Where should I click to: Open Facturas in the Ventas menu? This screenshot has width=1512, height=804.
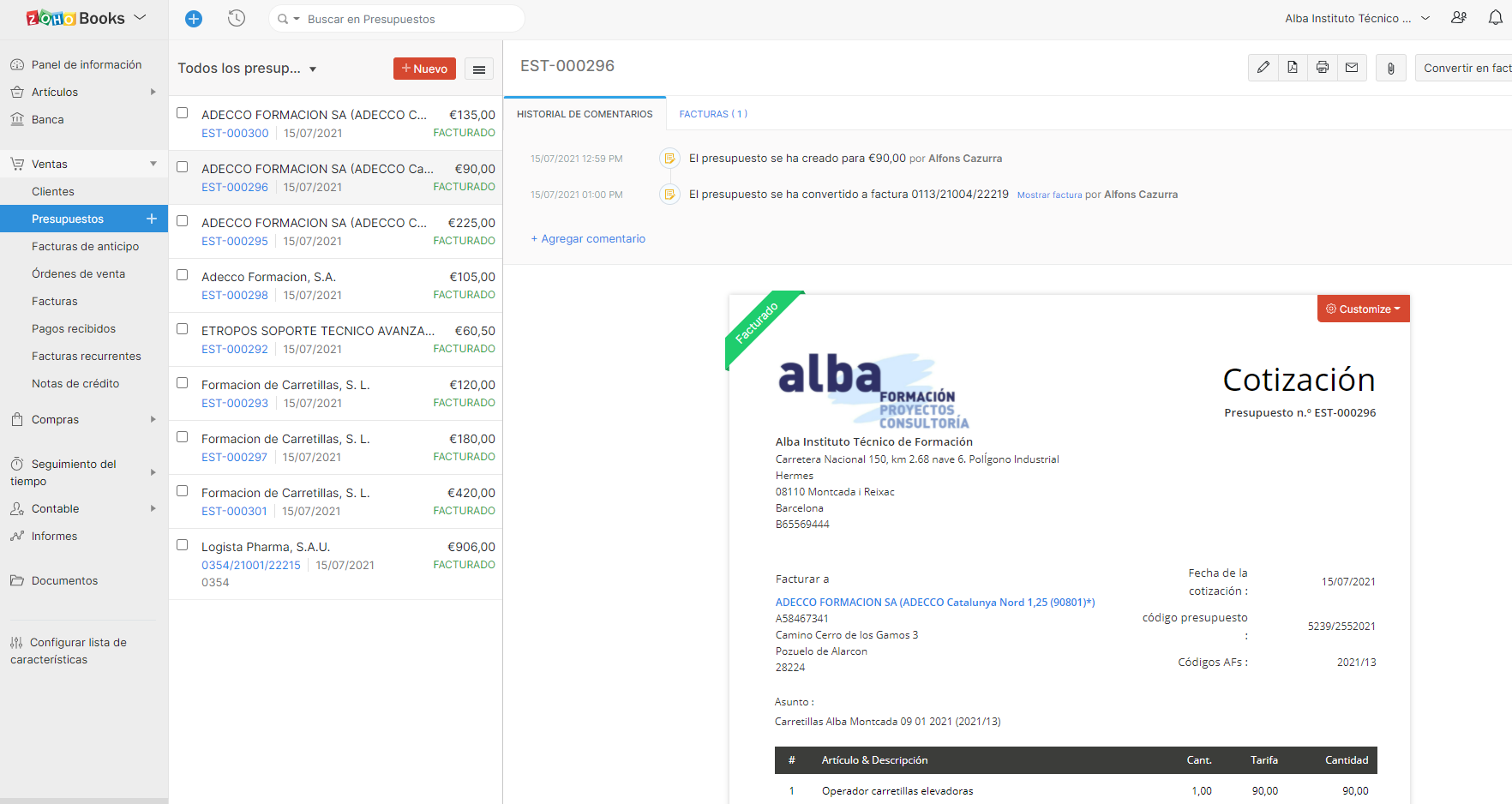(x=54, y=301)
